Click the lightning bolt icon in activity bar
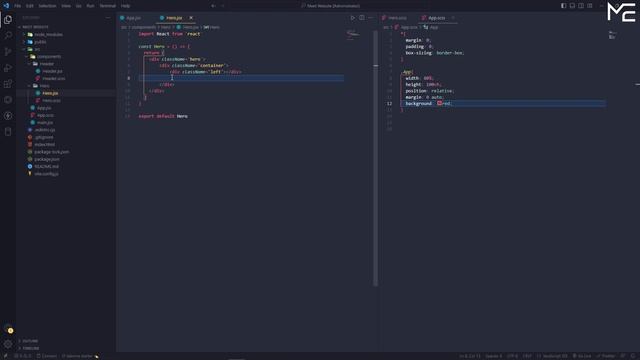640x360 pixels. click(8, 116)
